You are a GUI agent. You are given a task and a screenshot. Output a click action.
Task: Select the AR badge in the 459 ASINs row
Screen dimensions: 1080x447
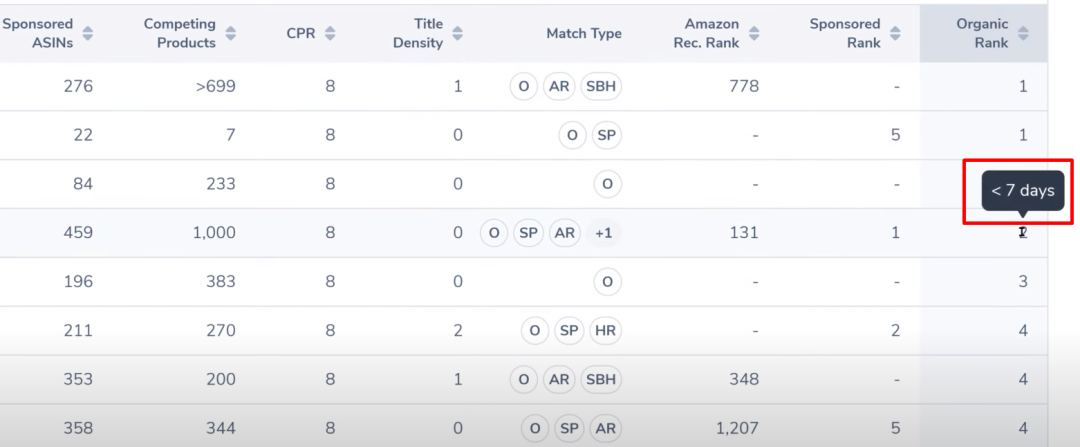coord(565,233)
